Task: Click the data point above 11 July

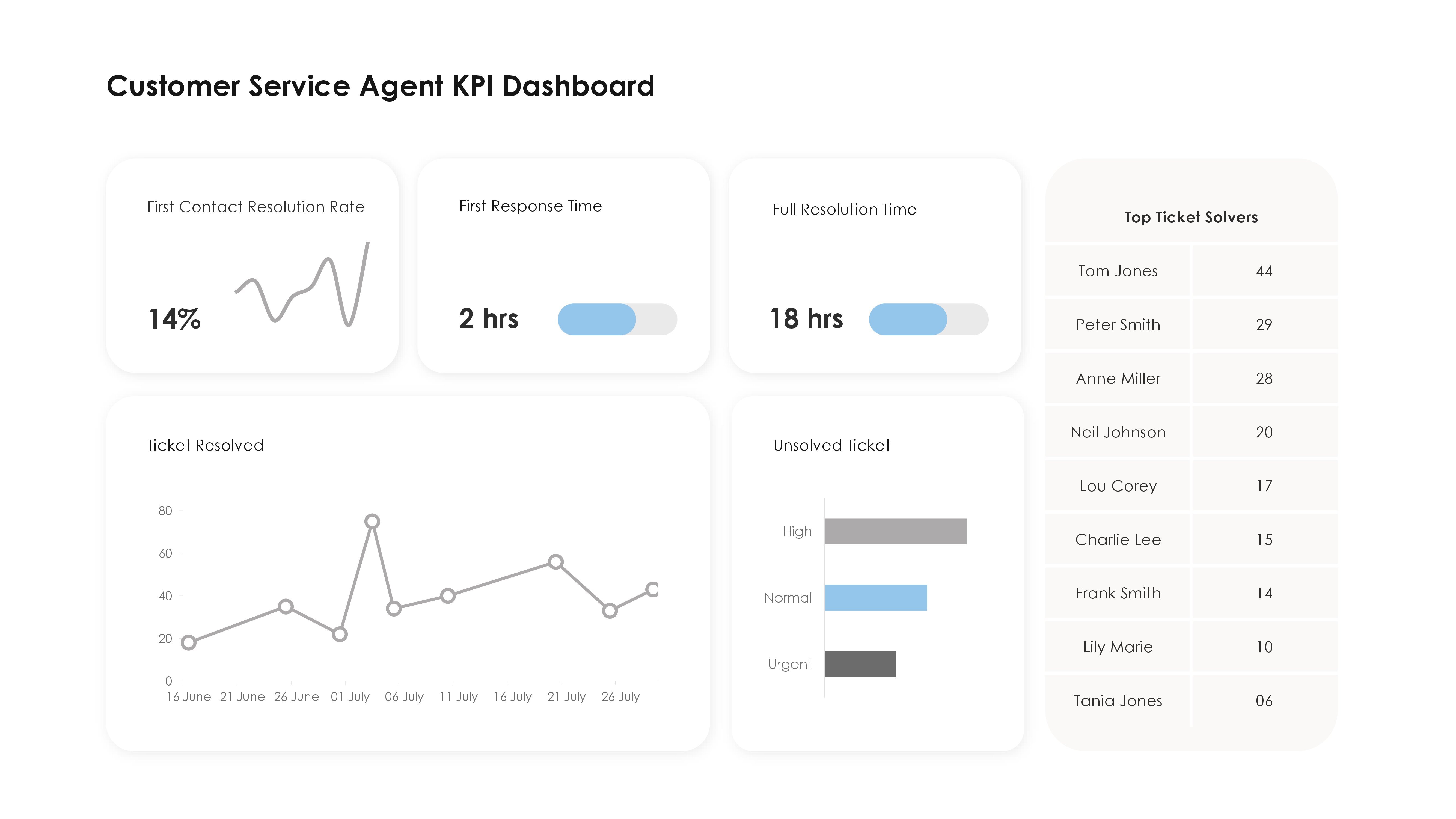Action: (448, 596)
